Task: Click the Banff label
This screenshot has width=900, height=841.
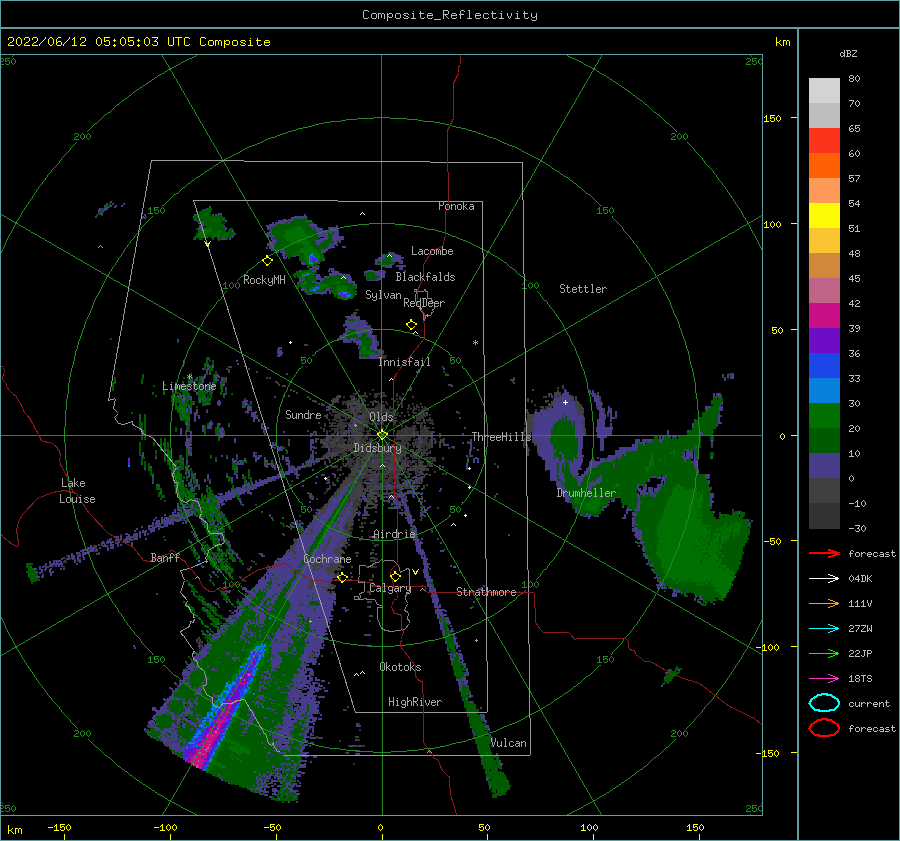Action: point(165,557)
